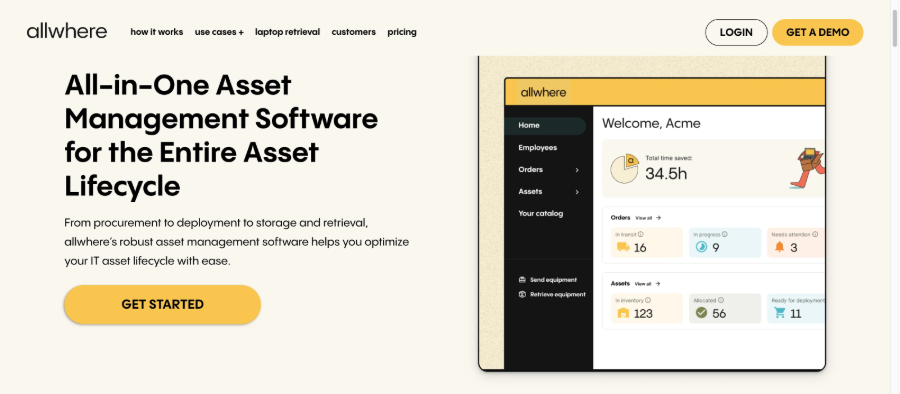Open the how it works page

(157, 32)
